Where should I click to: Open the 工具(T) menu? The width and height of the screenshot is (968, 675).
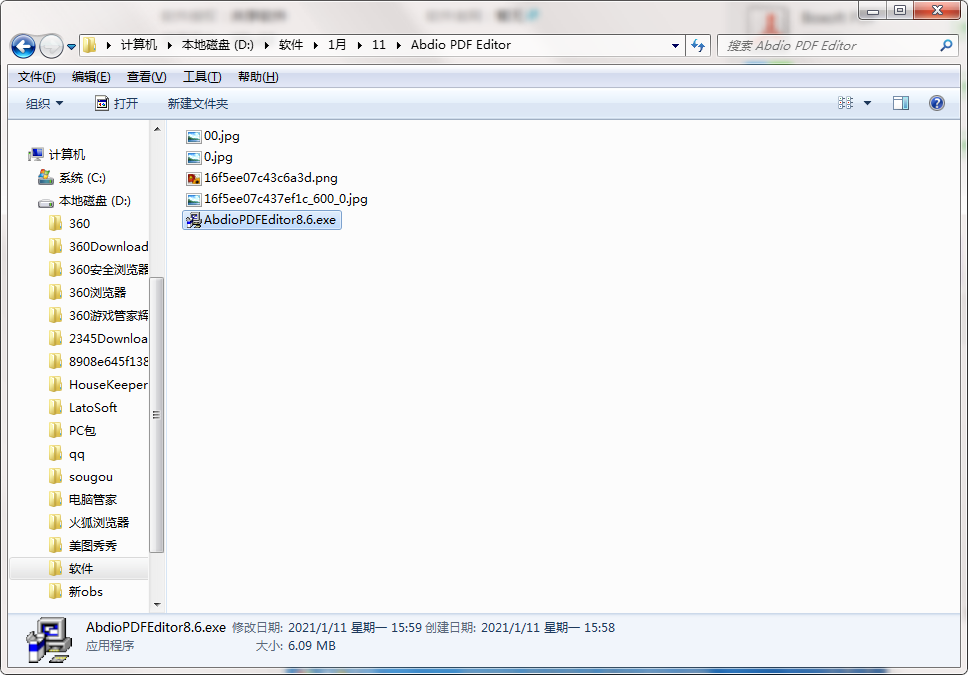point(199,76)
